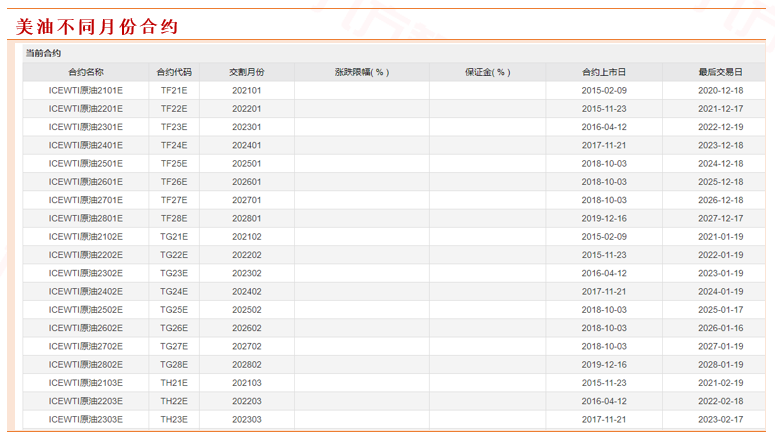Click last trading date 2028-01-19
The height and width of the screenshot is (440, 775).
click(721, 365)
